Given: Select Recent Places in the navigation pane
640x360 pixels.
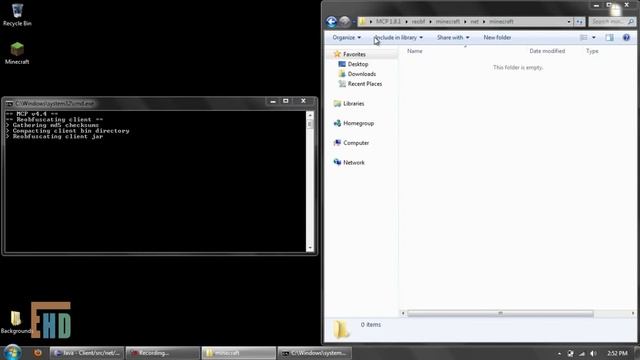Looking at the screenshot, I should (364, 84).
